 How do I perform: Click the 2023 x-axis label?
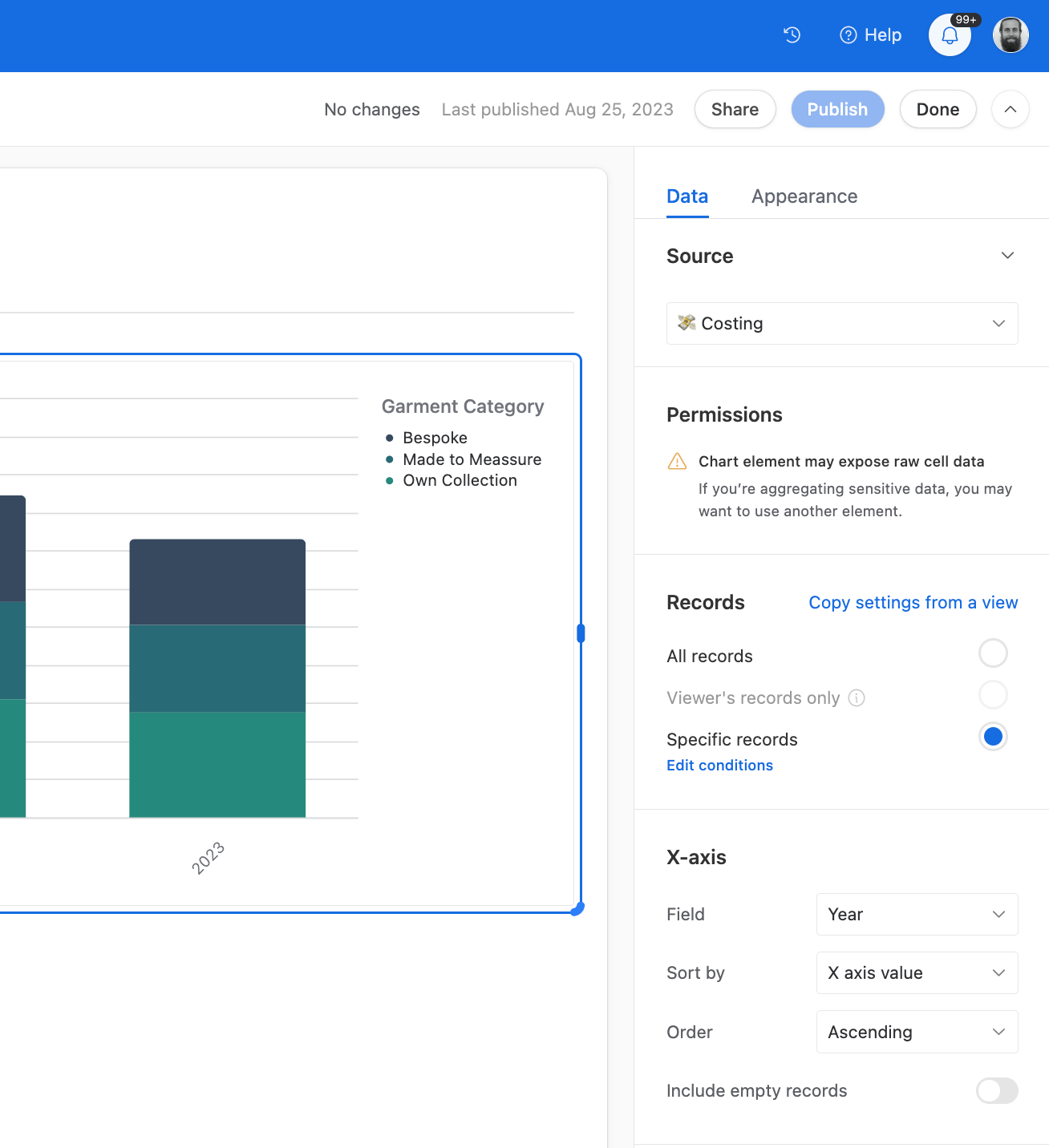click(208, 858)
